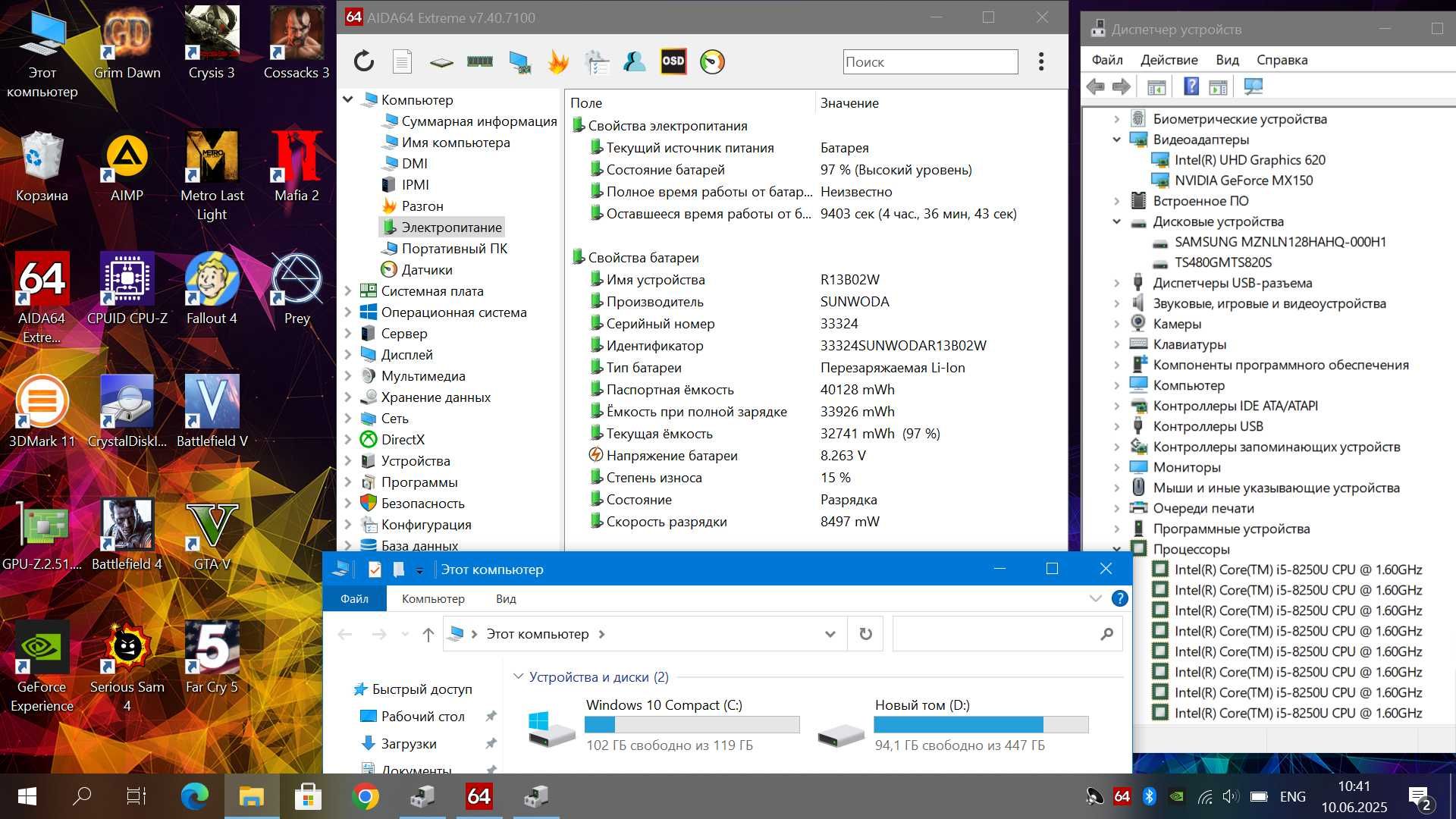Open the Fallout 4 desktop shortcut
Screen dimensions: 1456x819
(212, 289)
